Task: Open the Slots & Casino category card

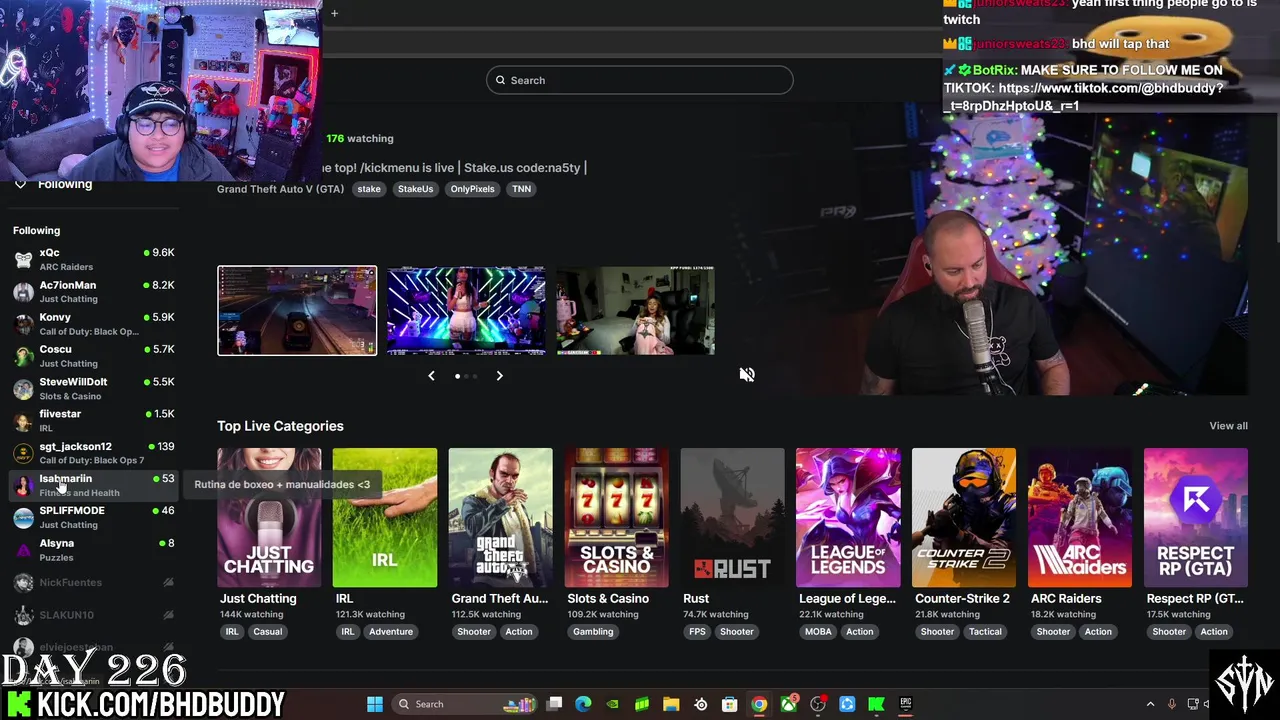Action: [x=616, y=517]
